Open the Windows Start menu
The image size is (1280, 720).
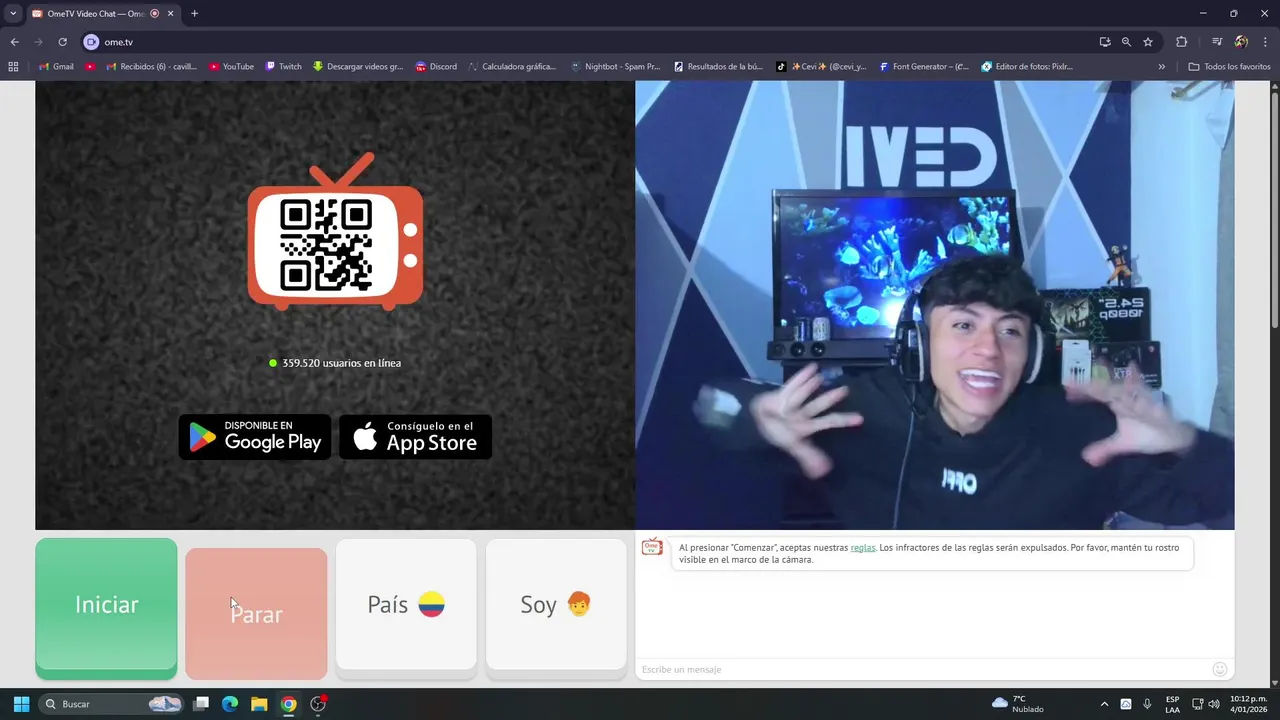click(21, 704)
